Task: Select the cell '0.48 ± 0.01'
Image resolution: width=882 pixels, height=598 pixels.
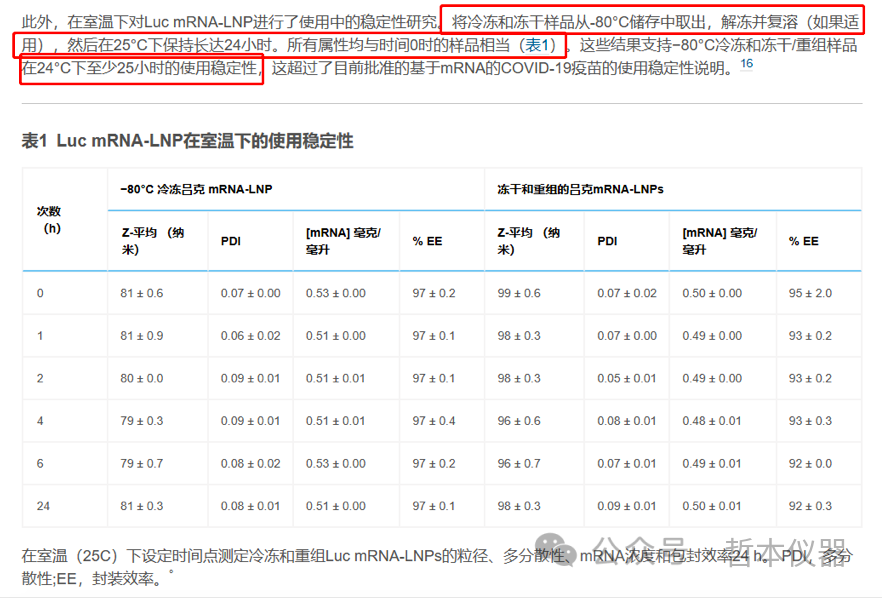Action: [x=712, y=421]
